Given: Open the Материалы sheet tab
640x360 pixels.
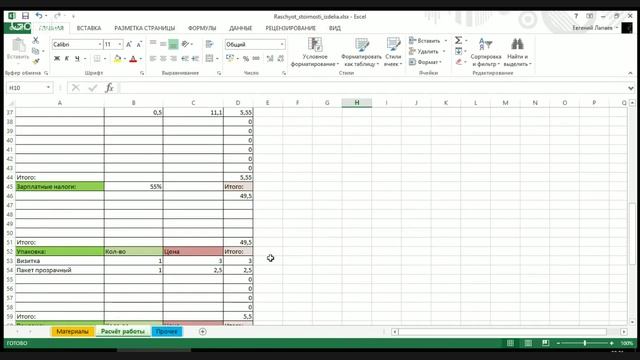Looking at the screenshot, I should click(x=72, y=331).
